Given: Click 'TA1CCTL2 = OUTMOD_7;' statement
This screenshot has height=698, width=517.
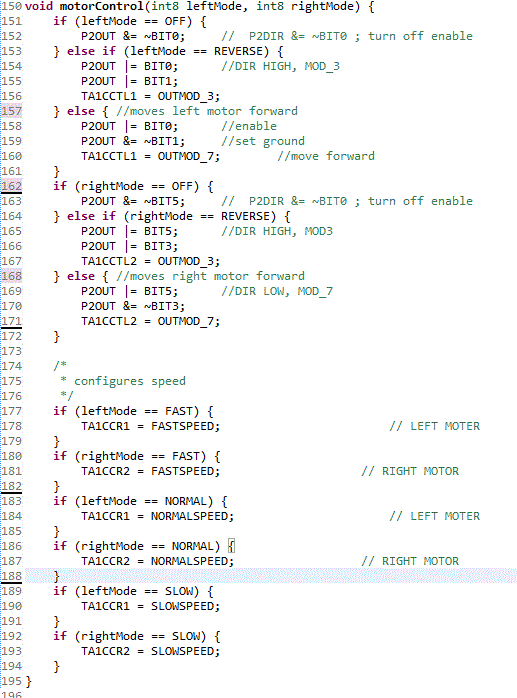Looking at the screenshot, I should [x=151, y=321].
